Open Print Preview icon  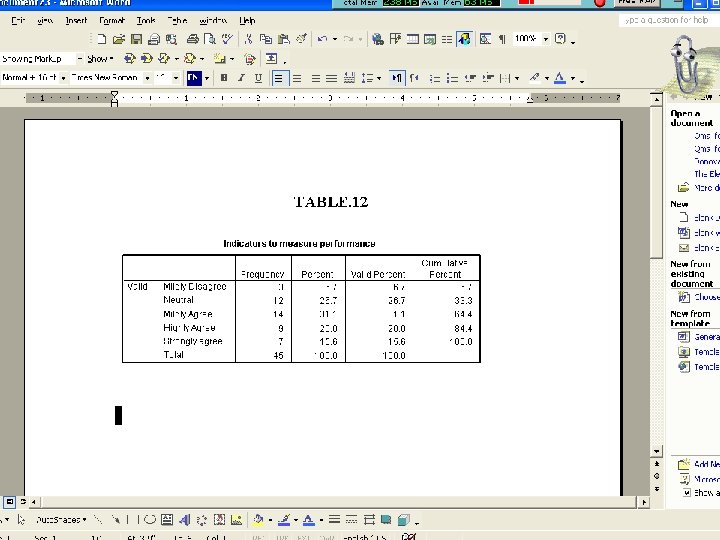coord(209,39)
